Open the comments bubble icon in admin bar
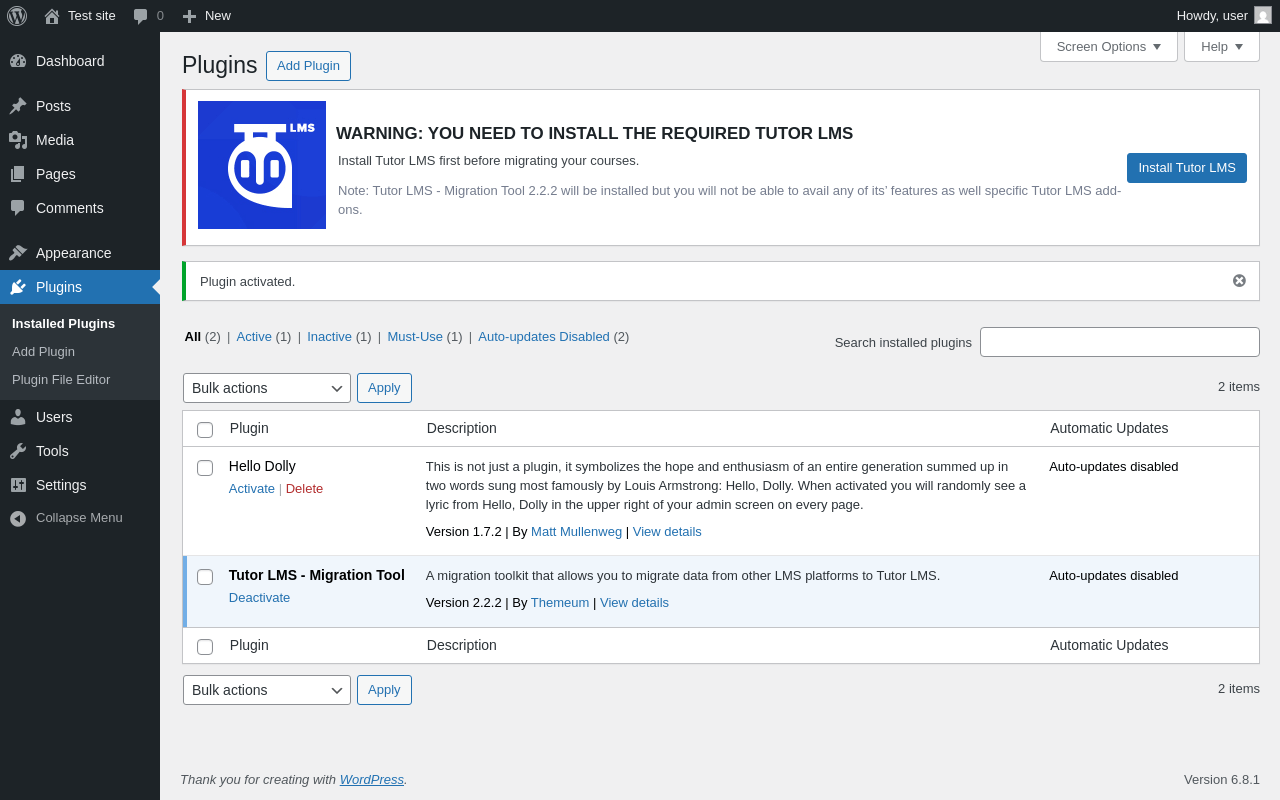The height and width of the screenshot is (800, 1280). coord(141,16)
